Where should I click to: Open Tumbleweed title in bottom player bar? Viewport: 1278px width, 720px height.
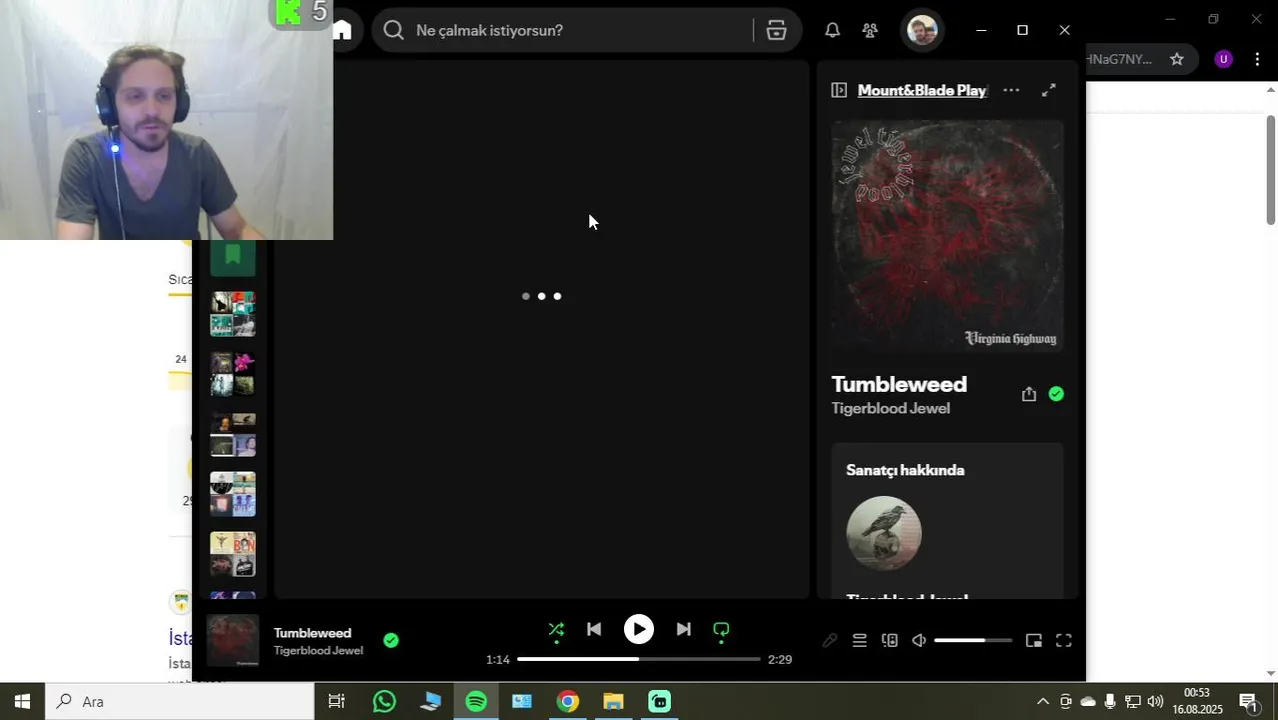point(312,633)
